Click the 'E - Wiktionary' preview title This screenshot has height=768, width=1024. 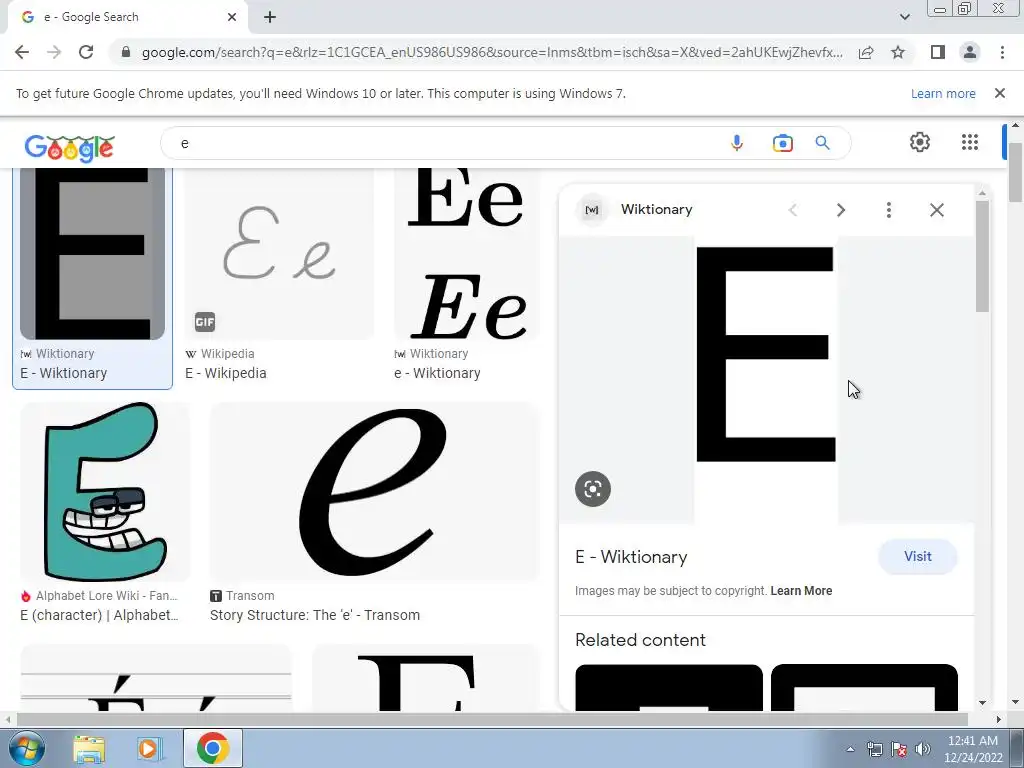point(631,557)
